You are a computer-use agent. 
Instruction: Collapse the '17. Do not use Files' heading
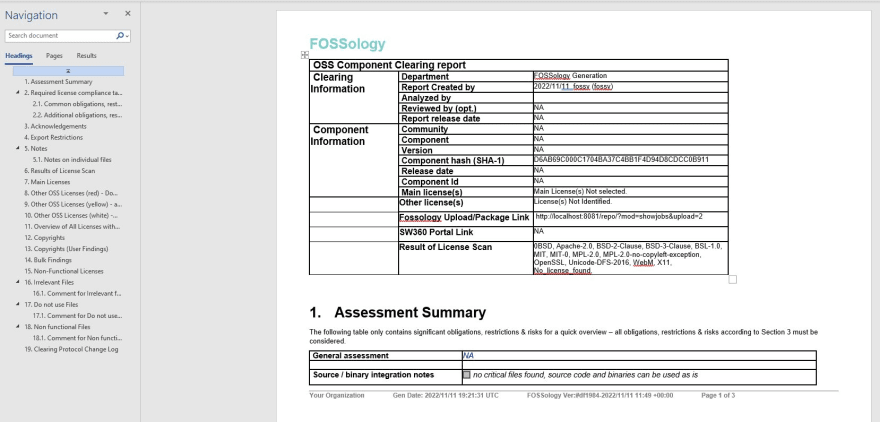pyautogui.click(x=18, y=304)
